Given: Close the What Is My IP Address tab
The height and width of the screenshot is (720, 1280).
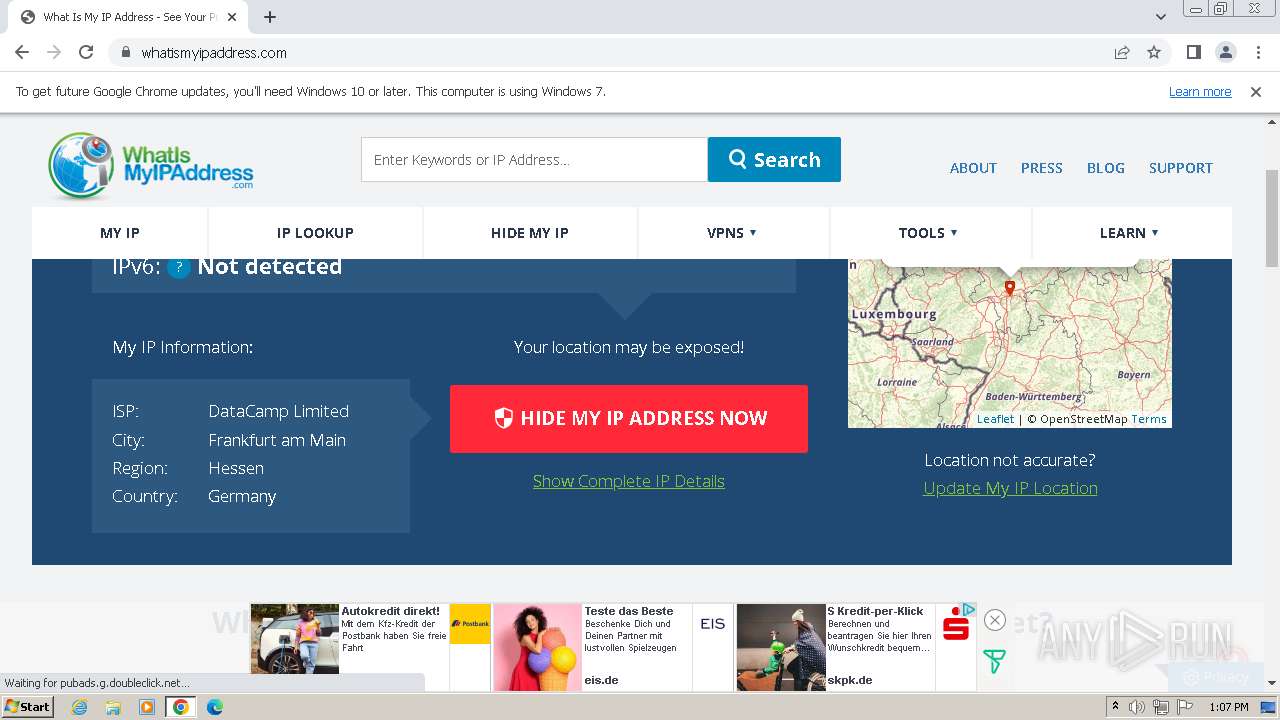Looking at the screenshot, I should coord(233,17).
